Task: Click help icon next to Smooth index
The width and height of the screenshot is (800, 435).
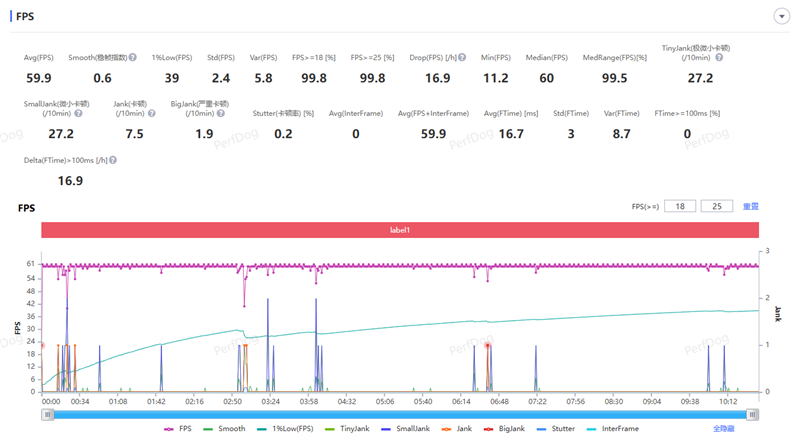Action: point(132,58)
